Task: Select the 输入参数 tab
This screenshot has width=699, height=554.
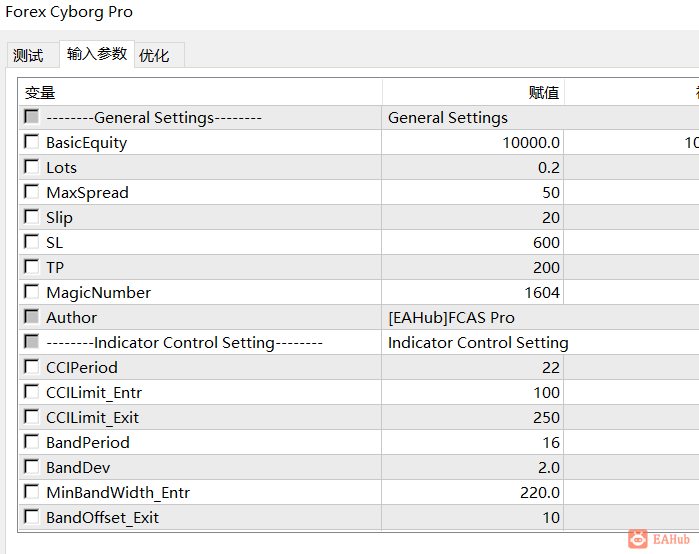Action: (x=97, y=54)
